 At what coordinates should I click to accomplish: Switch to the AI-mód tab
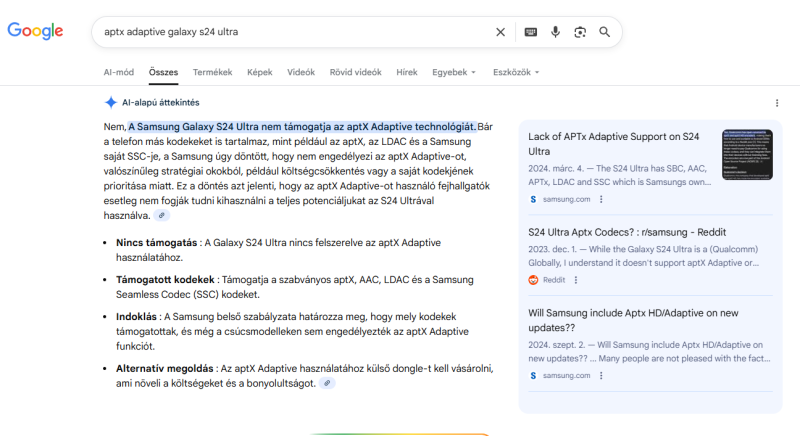point(118,72)
